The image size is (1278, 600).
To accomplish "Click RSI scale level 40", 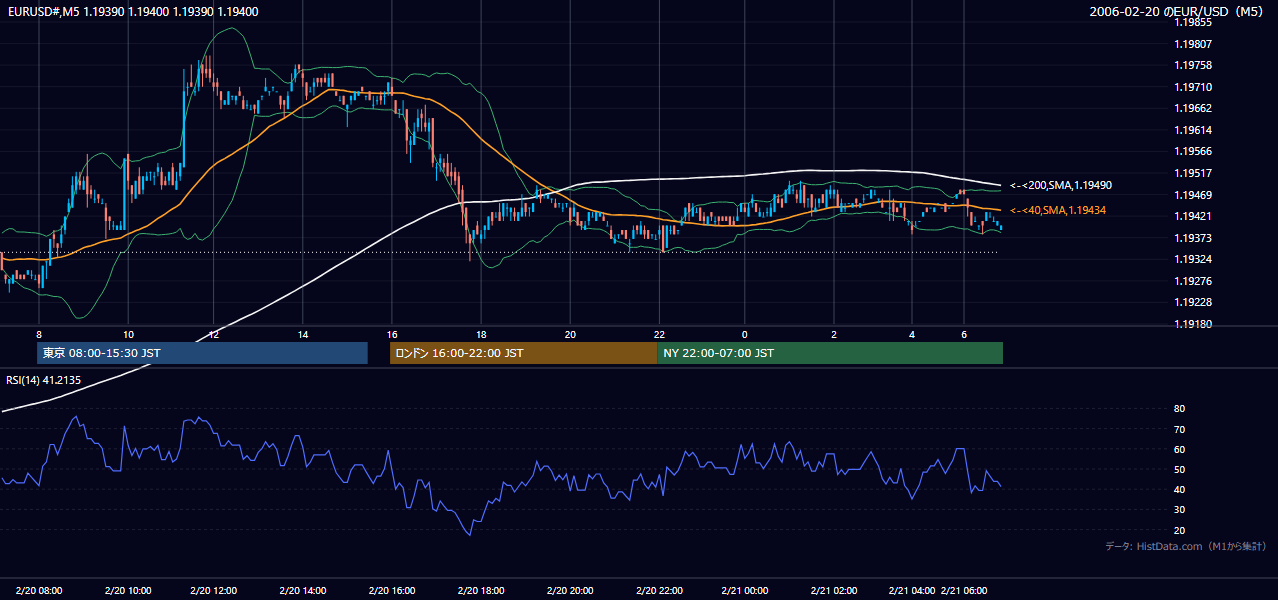I will coord(1179,489).
